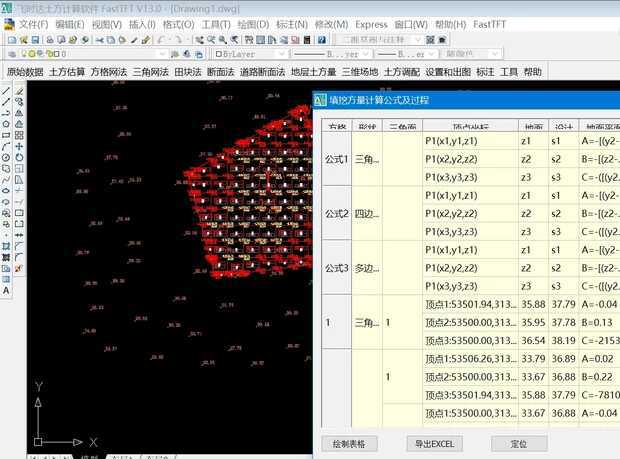Open the lineweight ByLayer dropdown

click(431, 54)
